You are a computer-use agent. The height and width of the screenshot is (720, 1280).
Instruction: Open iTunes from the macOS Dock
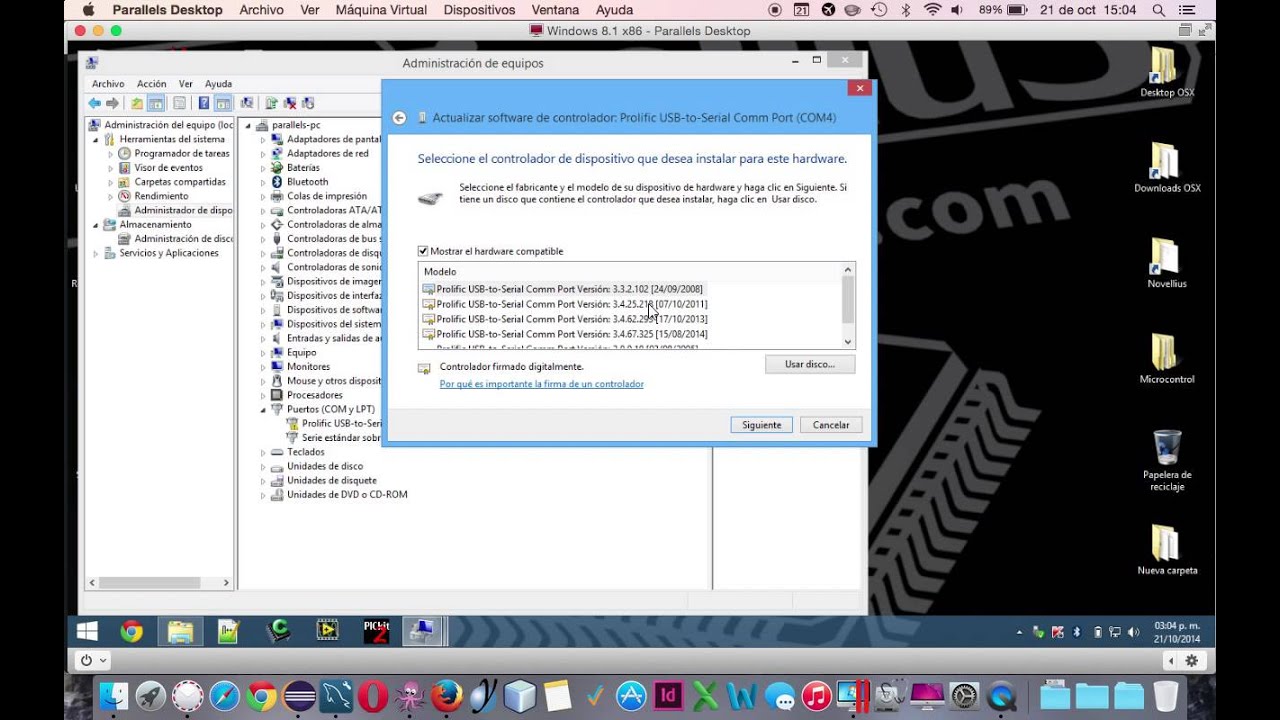(816, 696)
